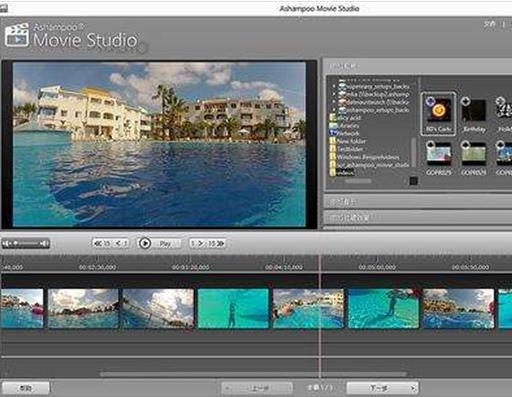Image resolution: width=512 pixels, height=397 pixels.
Task: Select the Birthday thumbnail
Action: 474,114
